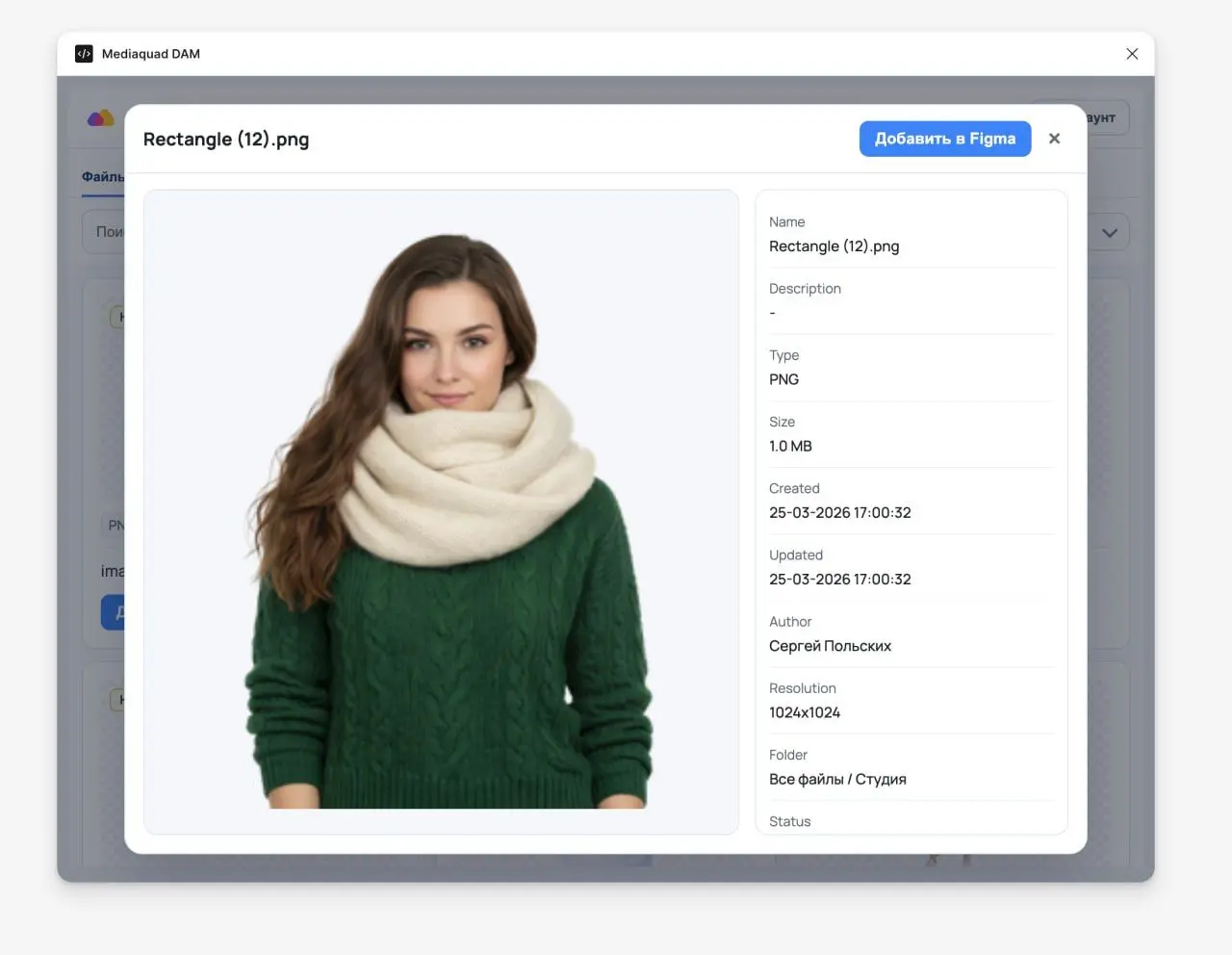Click the Size field label

pos(783,422)
